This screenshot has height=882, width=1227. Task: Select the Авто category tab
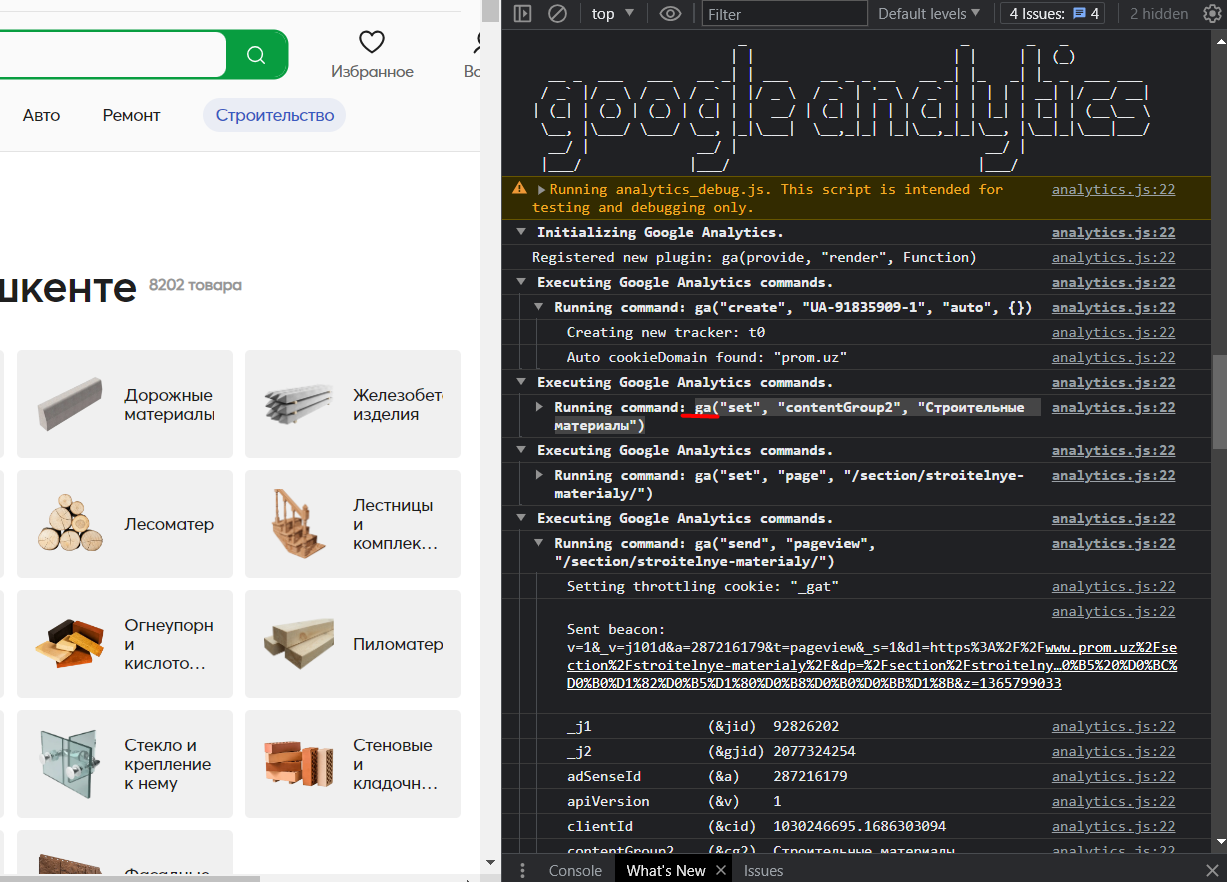pyautogui.click(x=41, y=115)
